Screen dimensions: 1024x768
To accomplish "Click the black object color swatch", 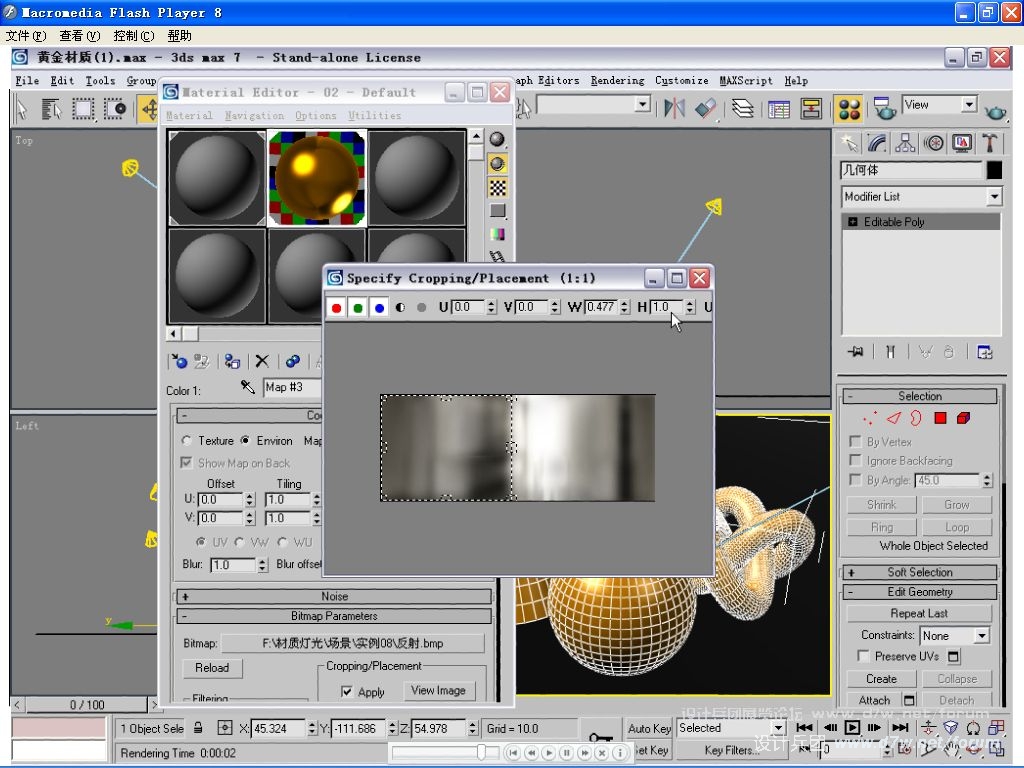I will point(994,171).
